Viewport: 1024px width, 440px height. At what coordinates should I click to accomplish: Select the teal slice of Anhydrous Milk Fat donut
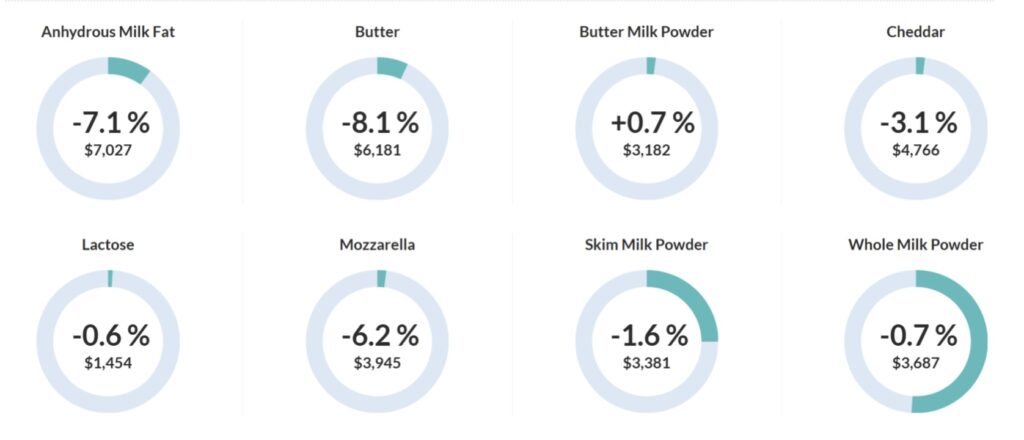tap(128, 68)
